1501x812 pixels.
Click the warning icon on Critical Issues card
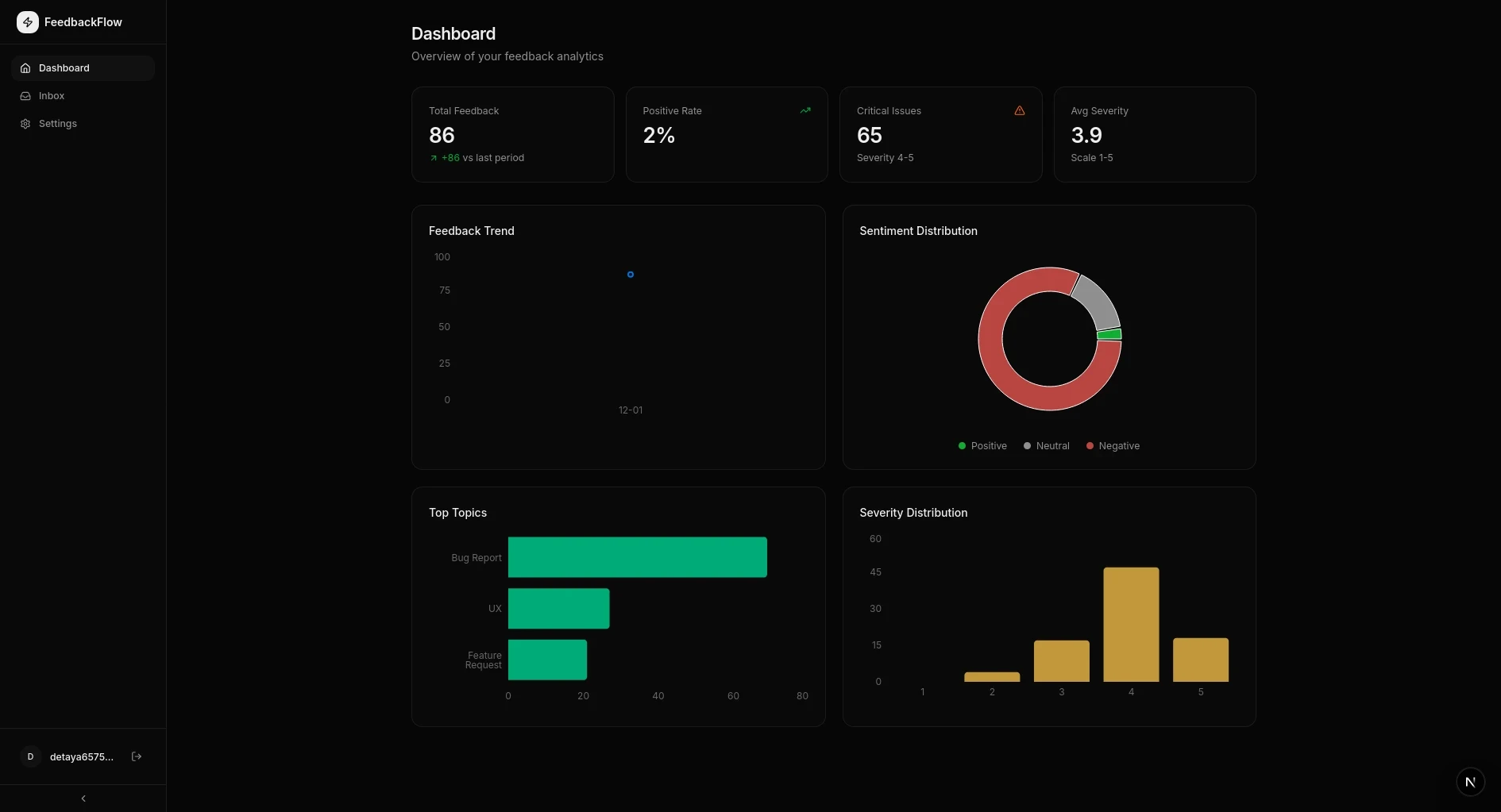(x=1019, y=110)
